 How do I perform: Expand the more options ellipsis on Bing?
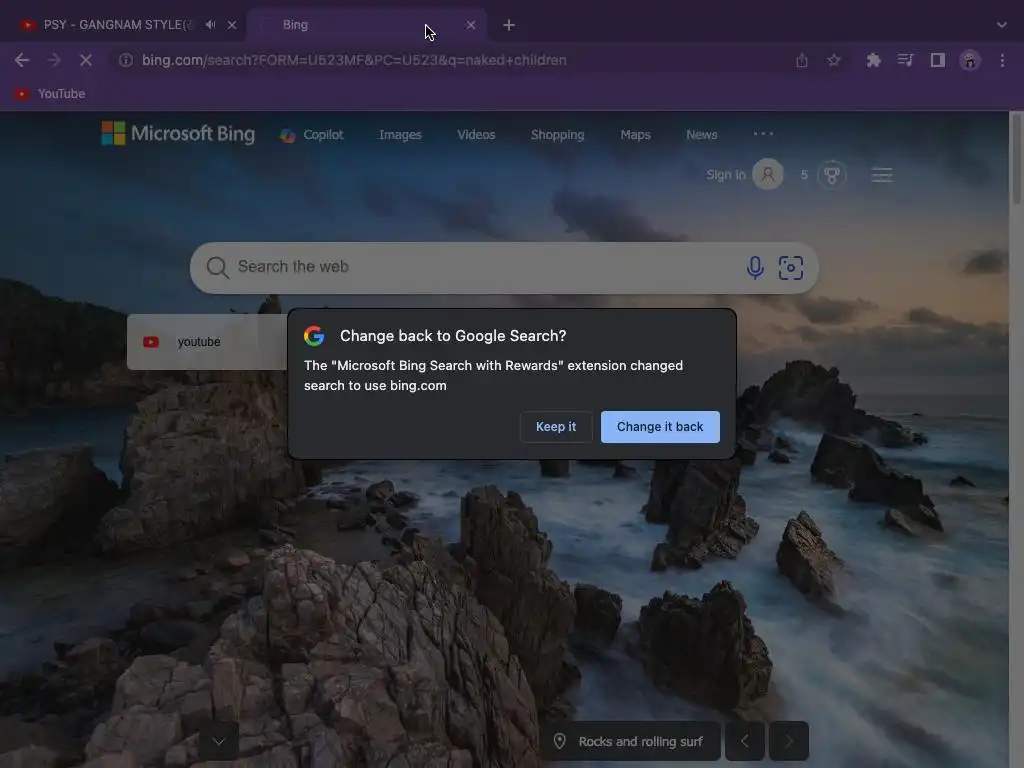763,133
